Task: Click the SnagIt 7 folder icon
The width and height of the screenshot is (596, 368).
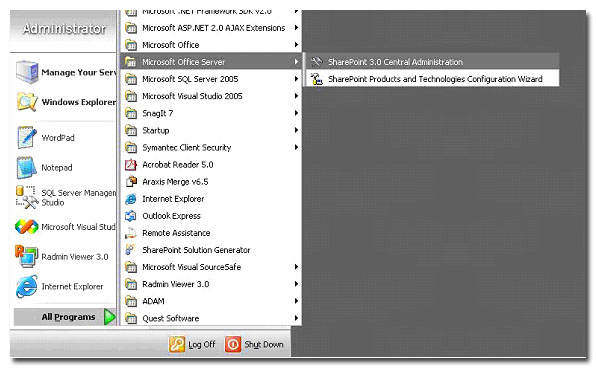Action: click(x=131, y=113)
